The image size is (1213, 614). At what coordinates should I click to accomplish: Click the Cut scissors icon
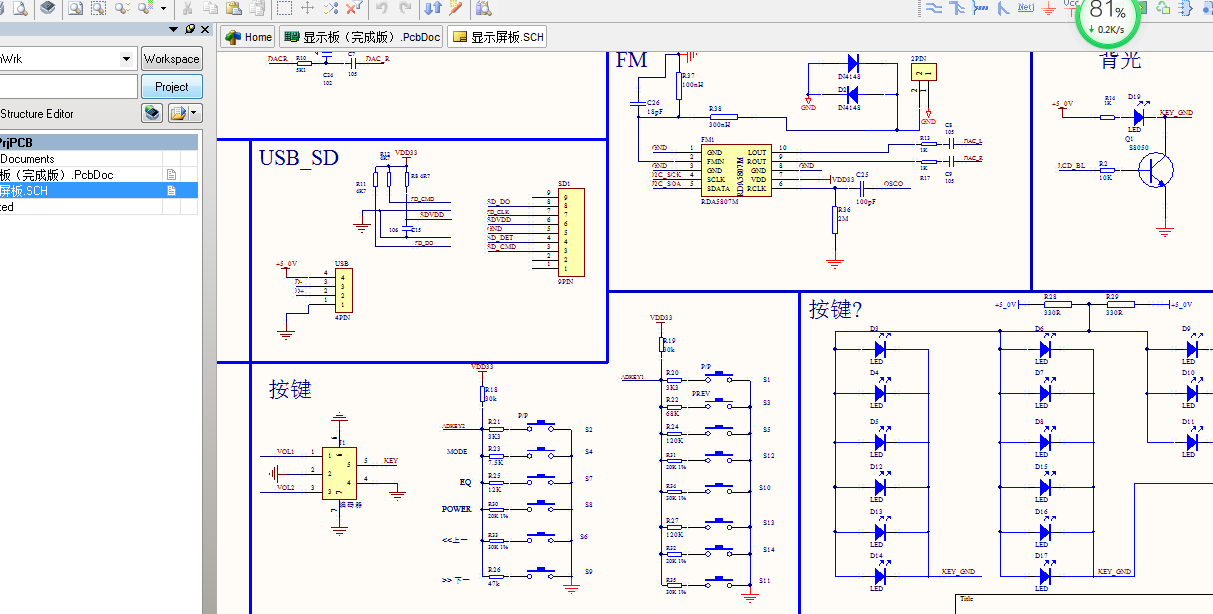click(186, 8)
